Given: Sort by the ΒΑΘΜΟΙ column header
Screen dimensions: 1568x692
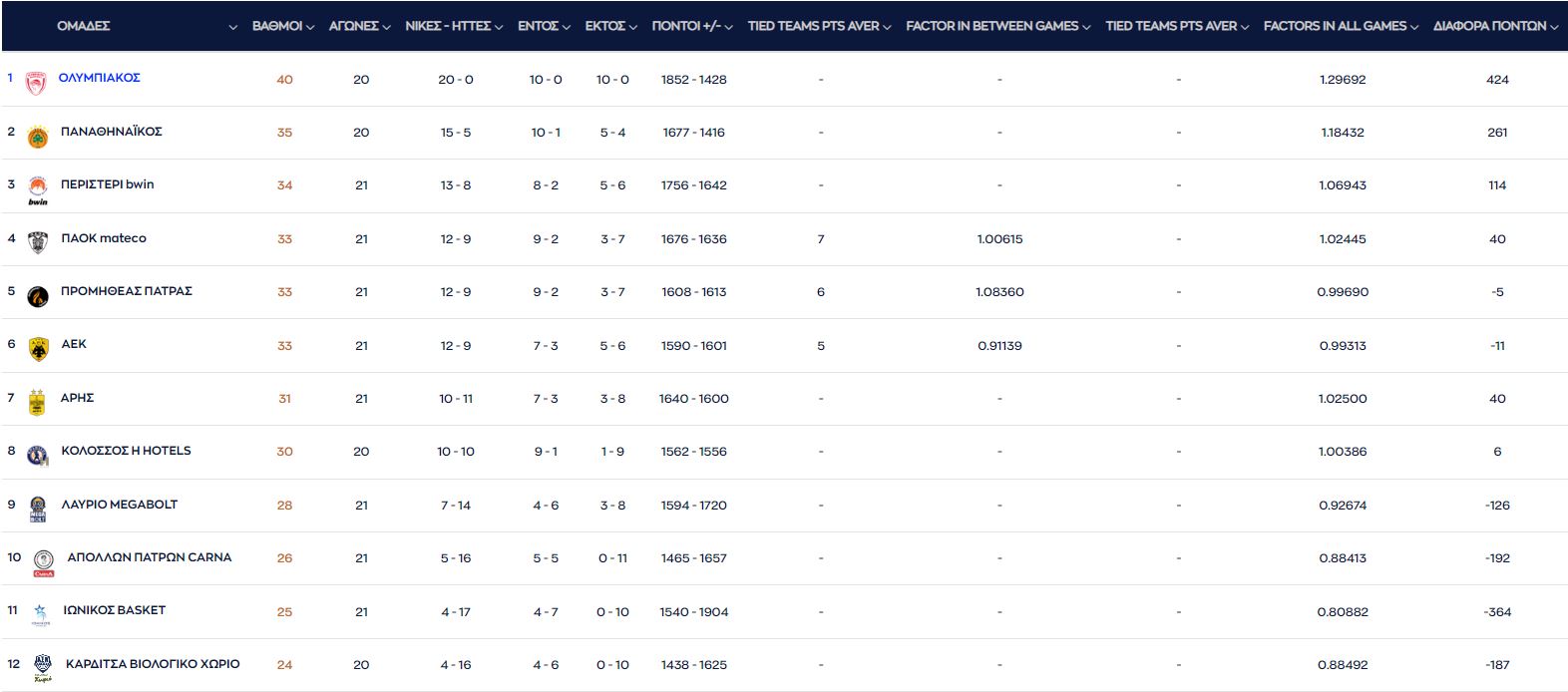Looking at the screenshot, I should click(x=282, y=26).
